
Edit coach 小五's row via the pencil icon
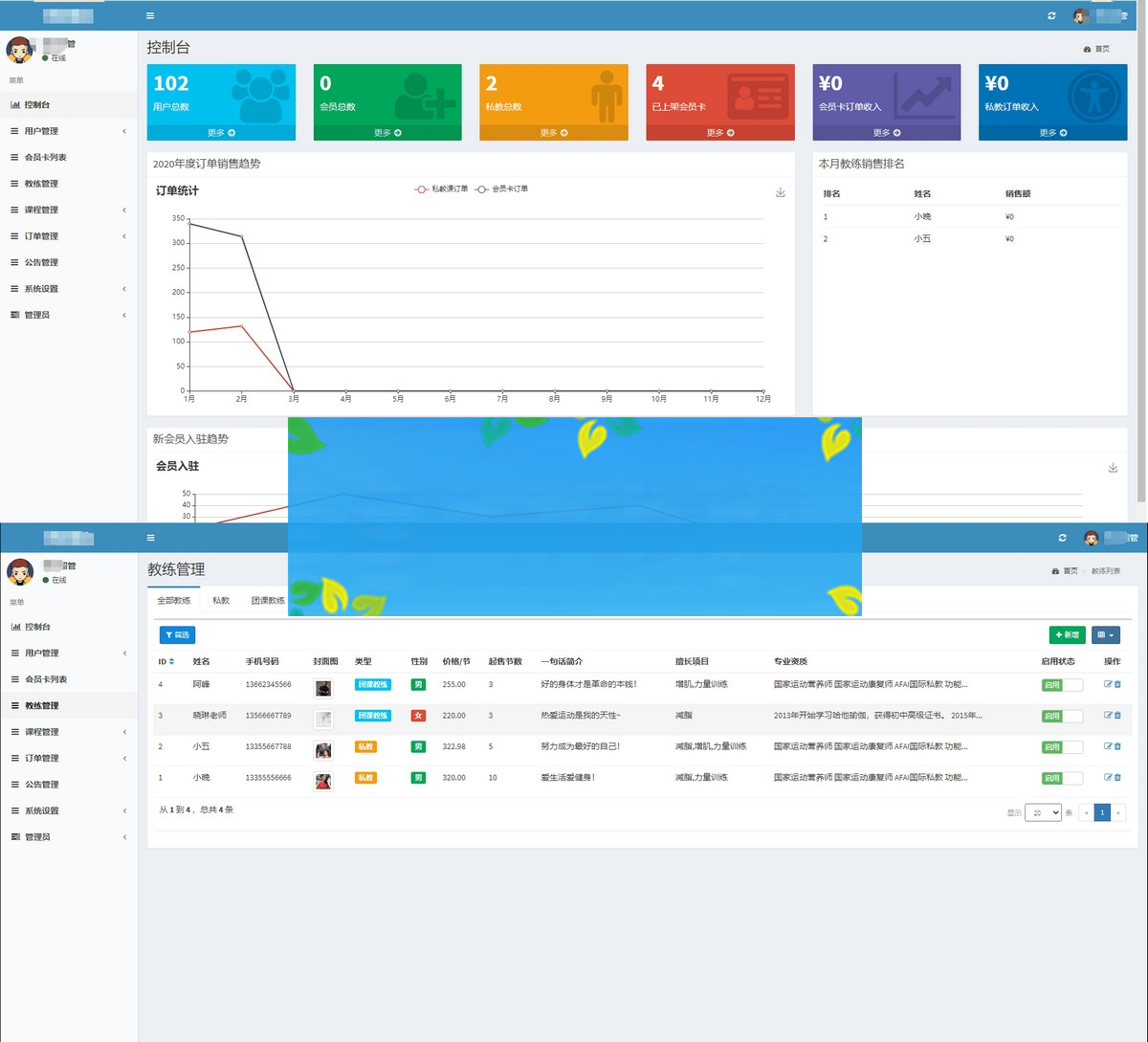pyautogui.click(x=1108, y=746)
